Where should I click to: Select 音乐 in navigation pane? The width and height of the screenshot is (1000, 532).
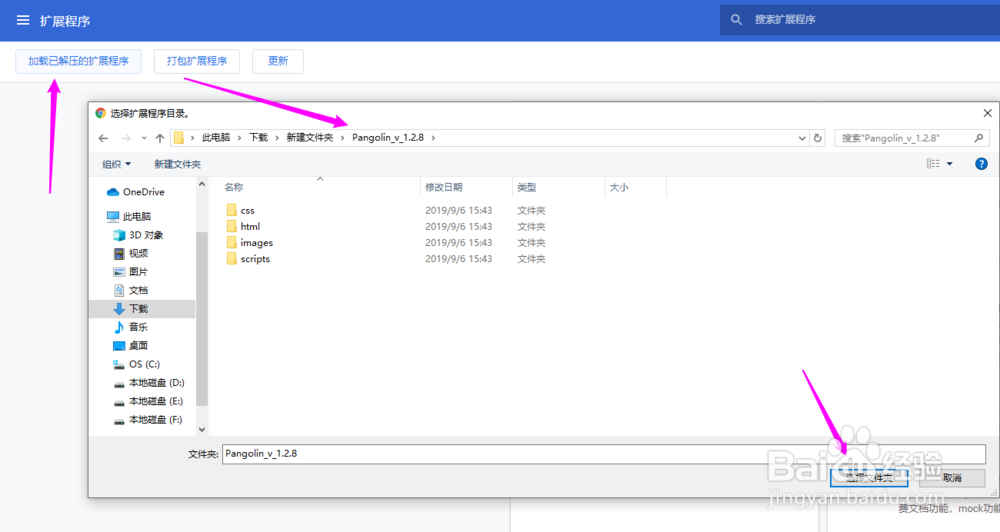131,327
